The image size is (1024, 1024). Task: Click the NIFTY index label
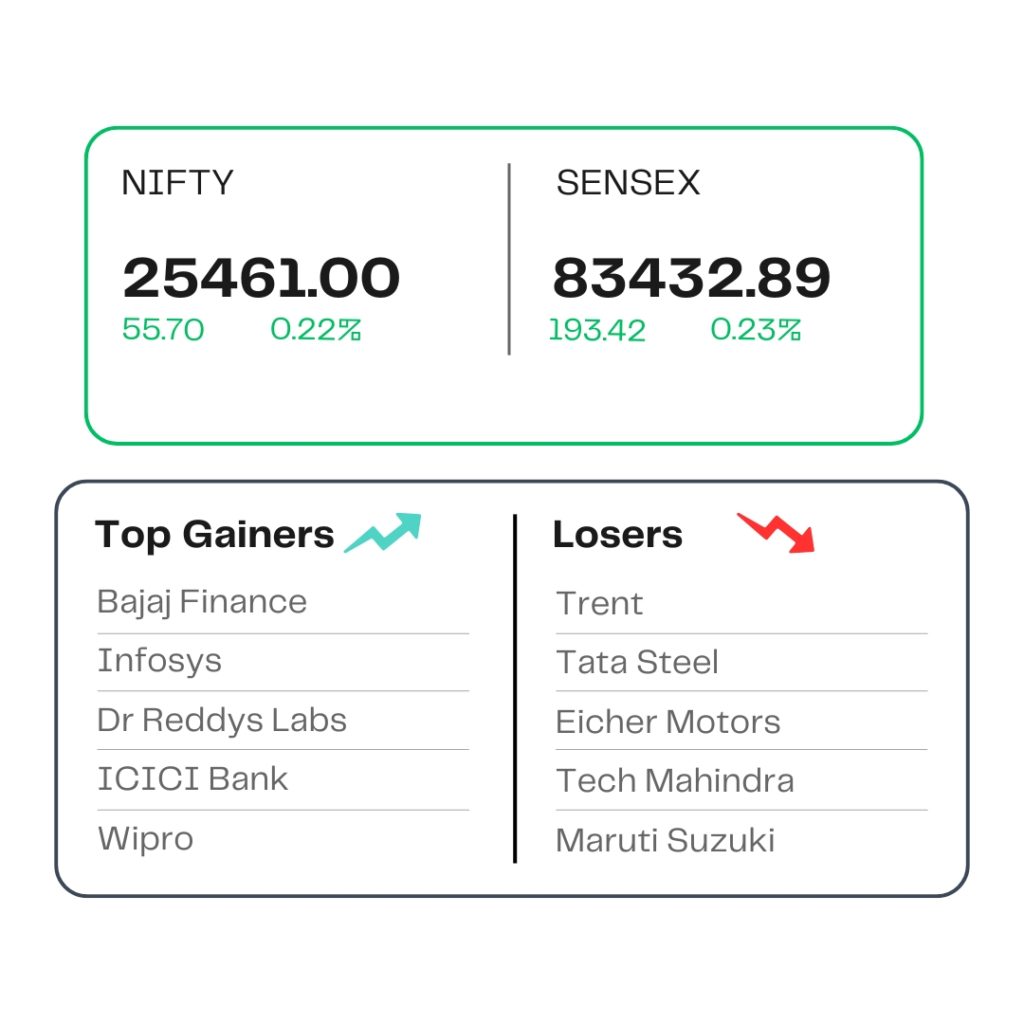[x=178, y=182]
